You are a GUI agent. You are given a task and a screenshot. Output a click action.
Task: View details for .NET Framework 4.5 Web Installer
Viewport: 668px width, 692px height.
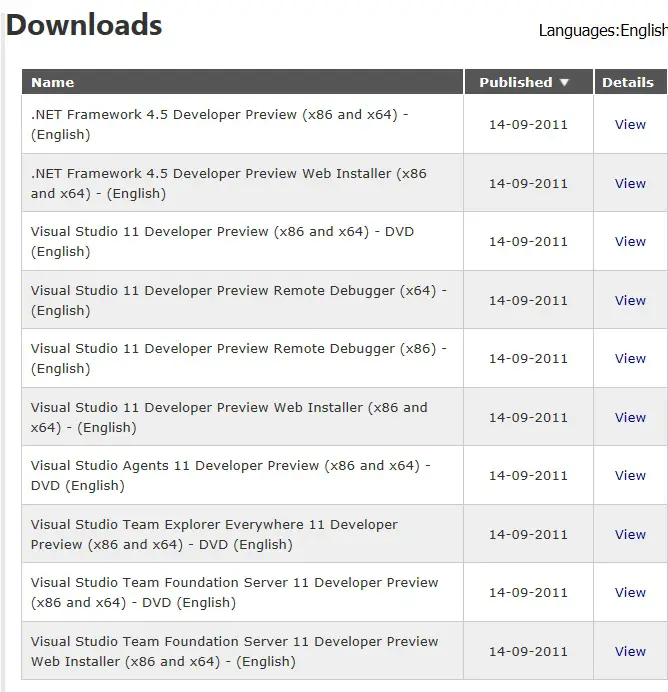tap(630, 184)
